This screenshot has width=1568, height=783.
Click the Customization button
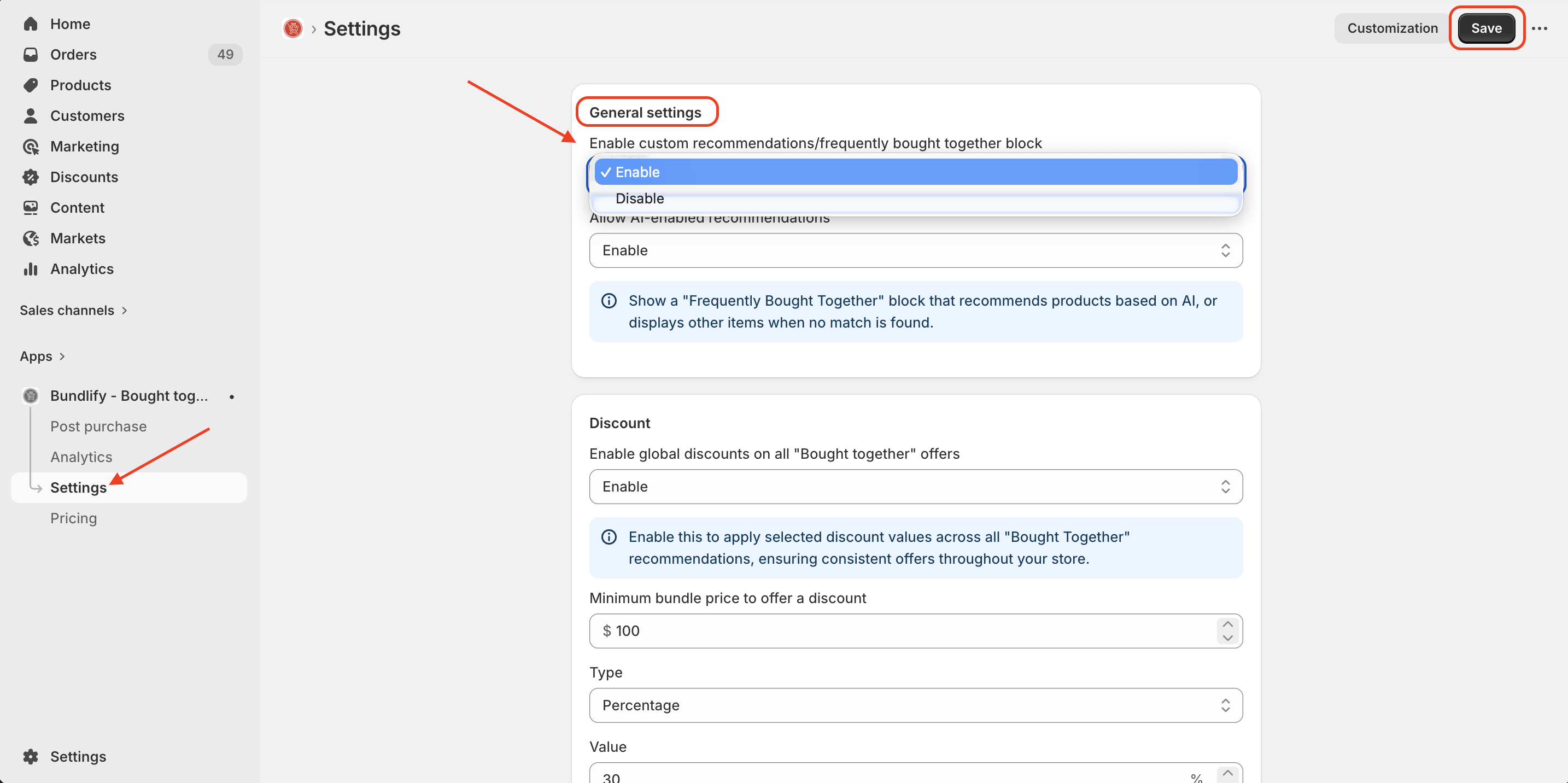point(1392,28)
